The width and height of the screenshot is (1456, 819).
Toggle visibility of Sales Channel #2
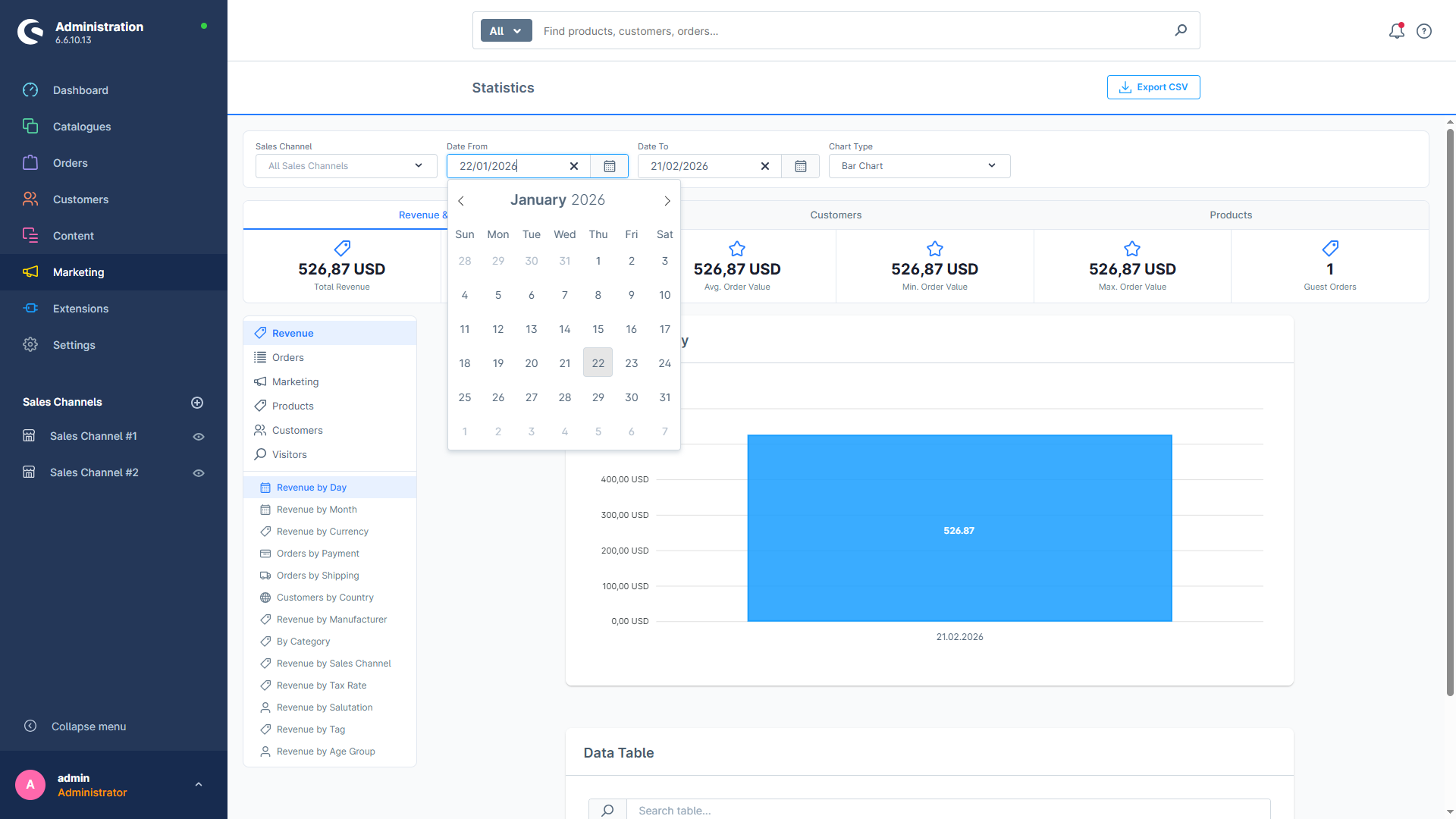[198, 472]
